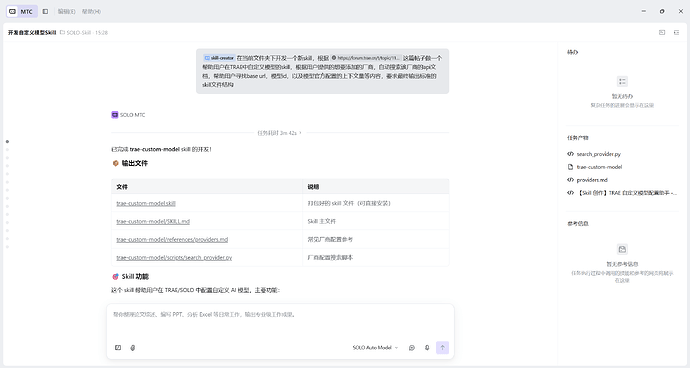Open the 编辑(E) menu
Viewport: 690px width, 368px height.
66,11
